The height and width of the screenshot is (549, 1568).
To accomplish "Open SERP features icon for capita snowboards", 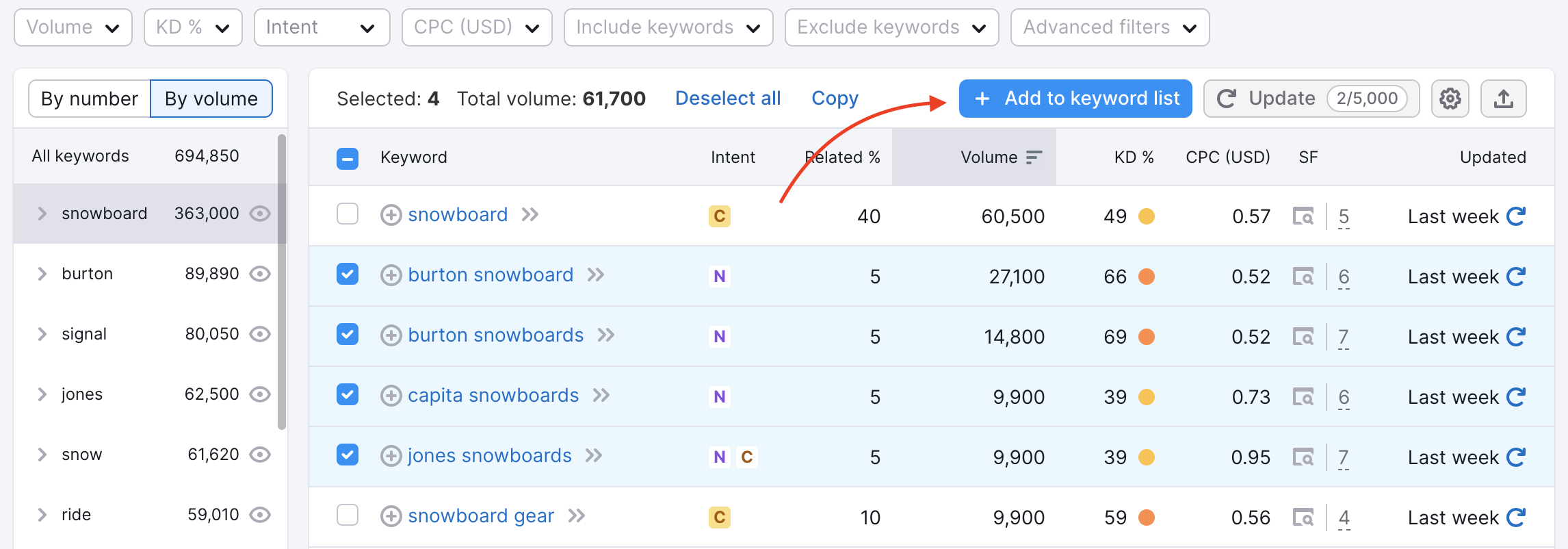I will (1303, 397).
